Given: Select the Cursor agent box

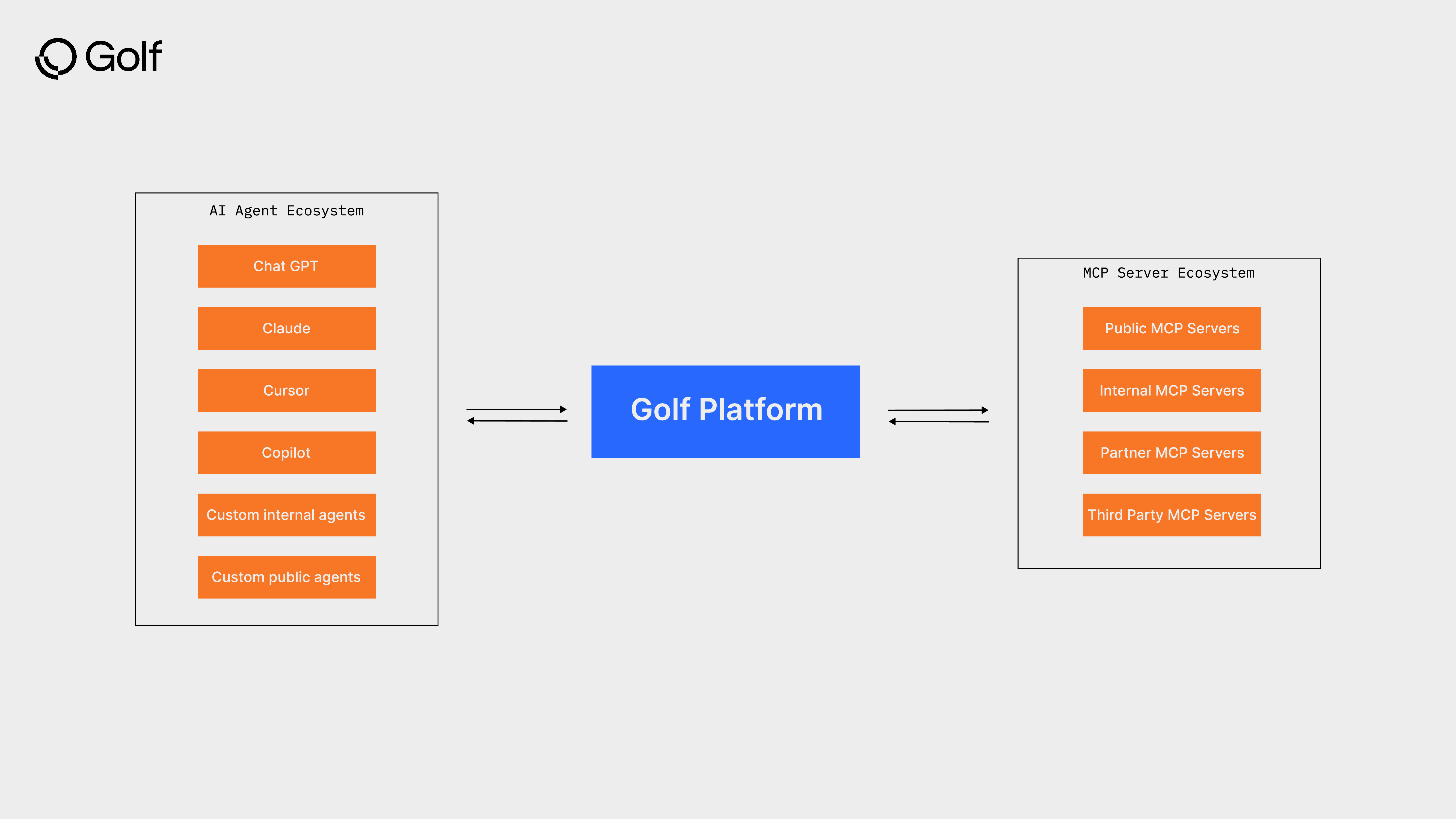Looking at the screenshot, I should (287, 390).
